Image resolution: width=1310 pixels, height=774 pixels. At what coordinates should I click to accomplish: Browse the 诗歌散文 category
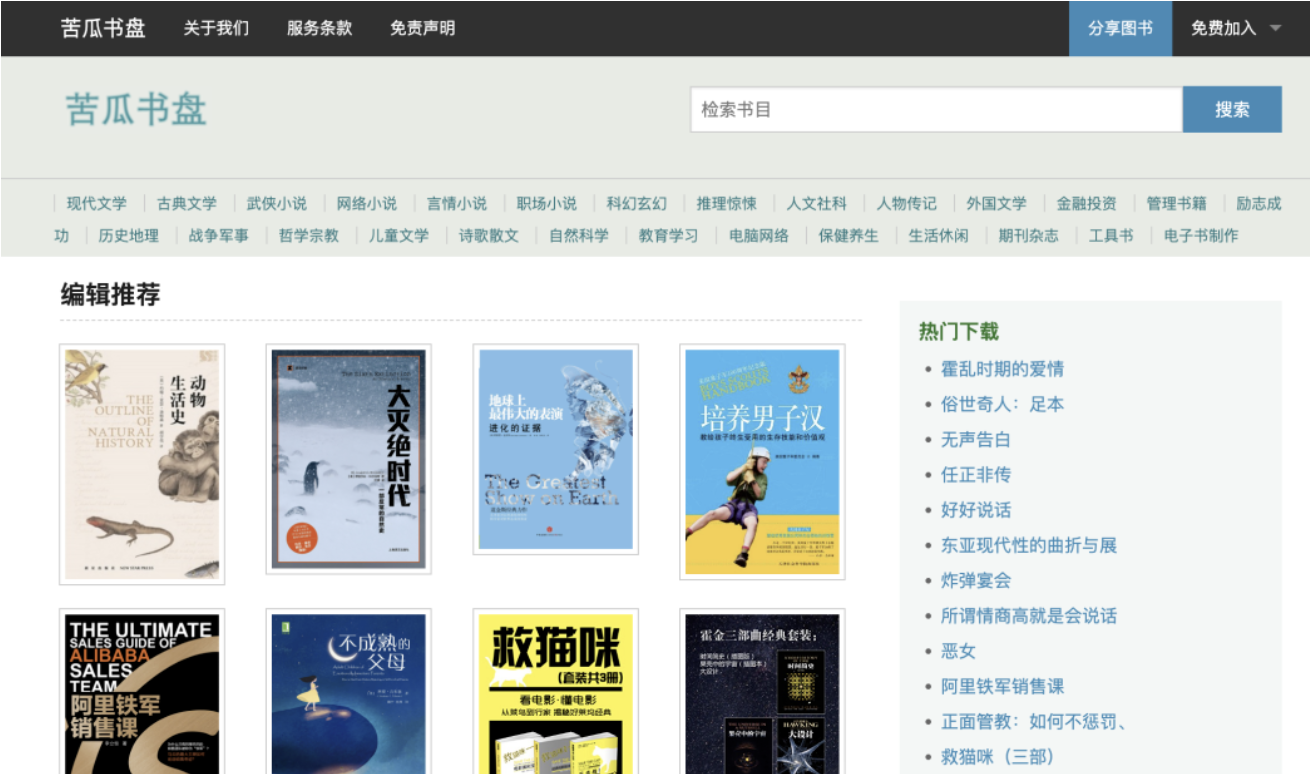pos(489,235)
